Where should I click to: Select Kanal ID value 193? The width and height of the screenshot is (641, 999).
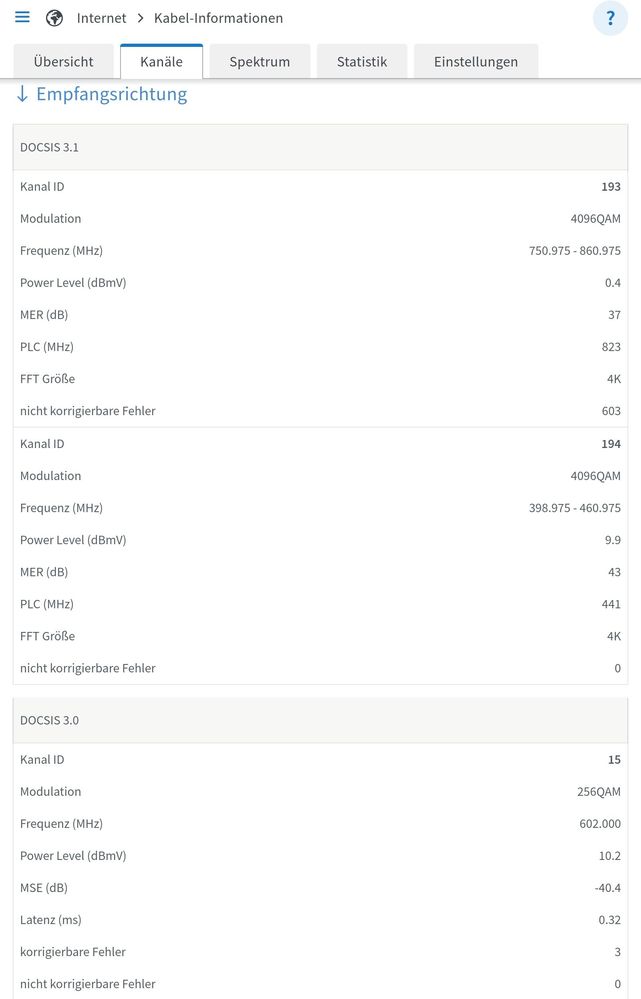click(x=611, y=187)
